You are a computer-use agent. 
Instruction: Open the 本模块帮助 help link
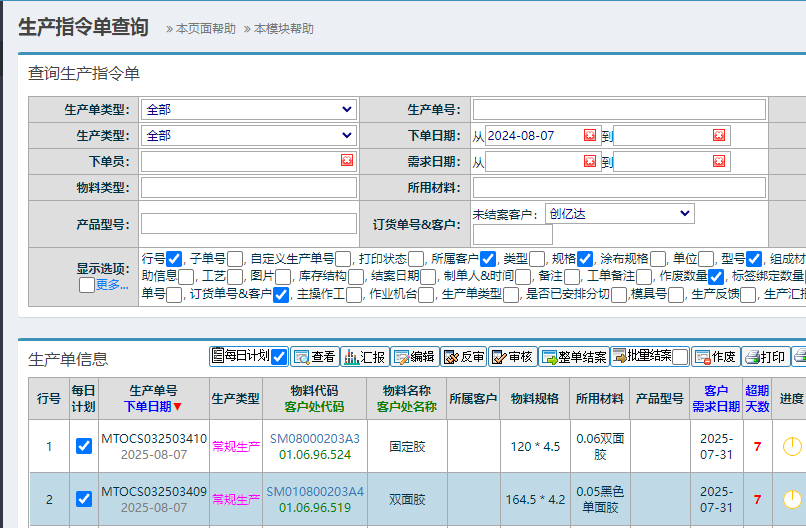pyautogui.click(x=282, y=29)
